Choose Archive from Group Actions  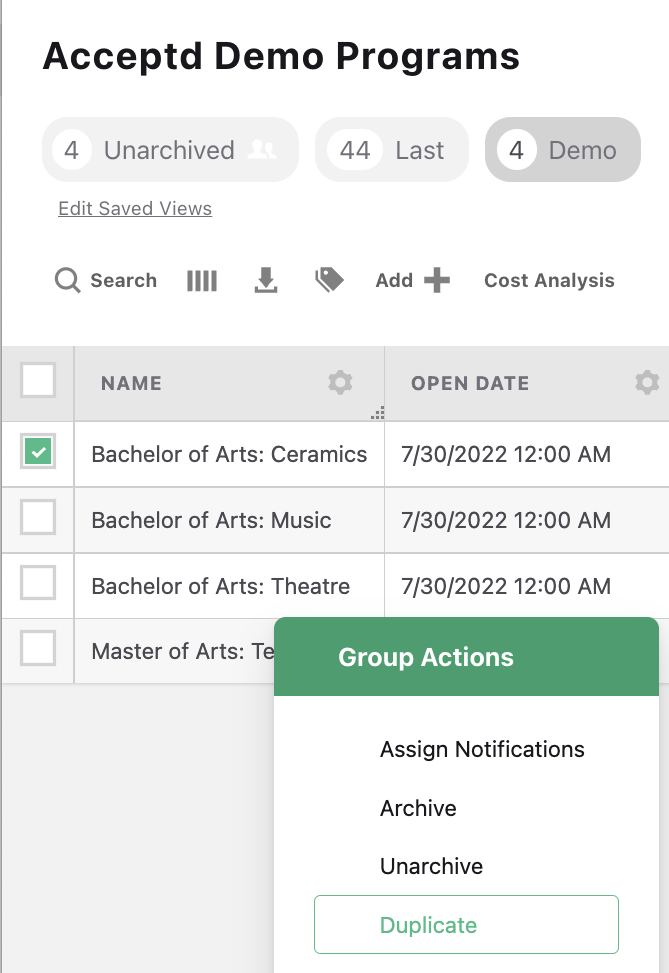click(x=418, y=808)
